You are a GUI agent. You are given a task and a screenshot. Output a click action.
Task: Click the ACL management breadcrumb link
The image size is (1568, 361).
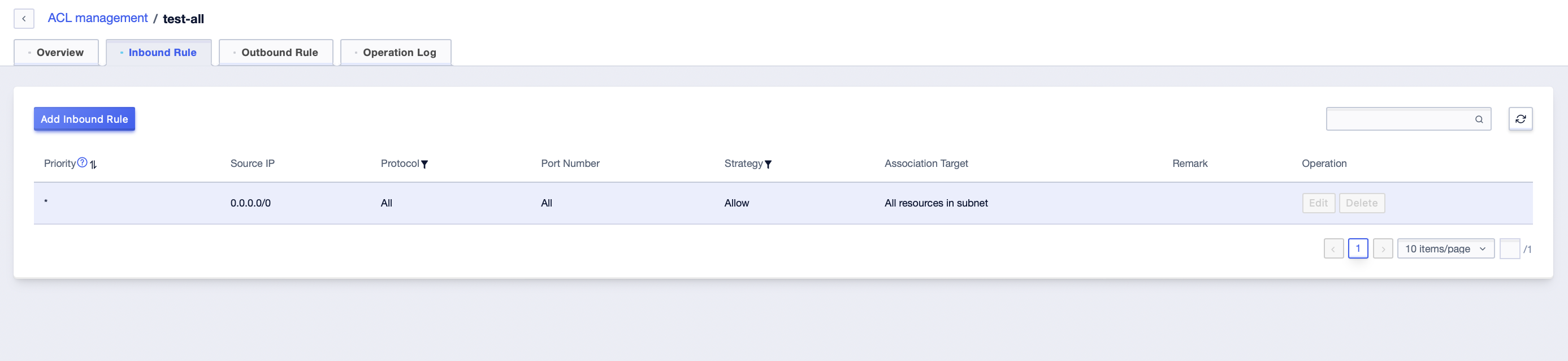point(97,18)
